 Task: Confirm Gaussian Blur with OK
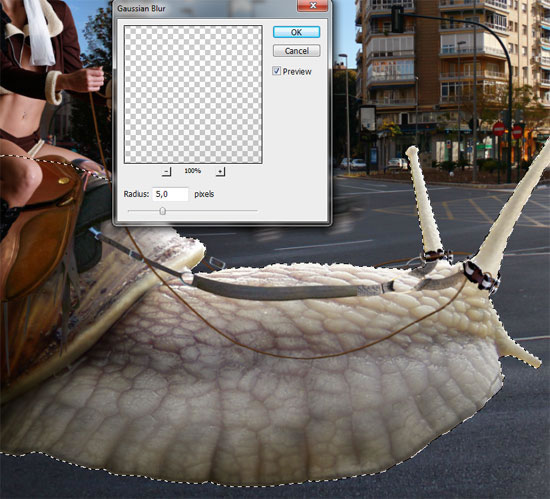pyautogui.click(x=296, y=32)
